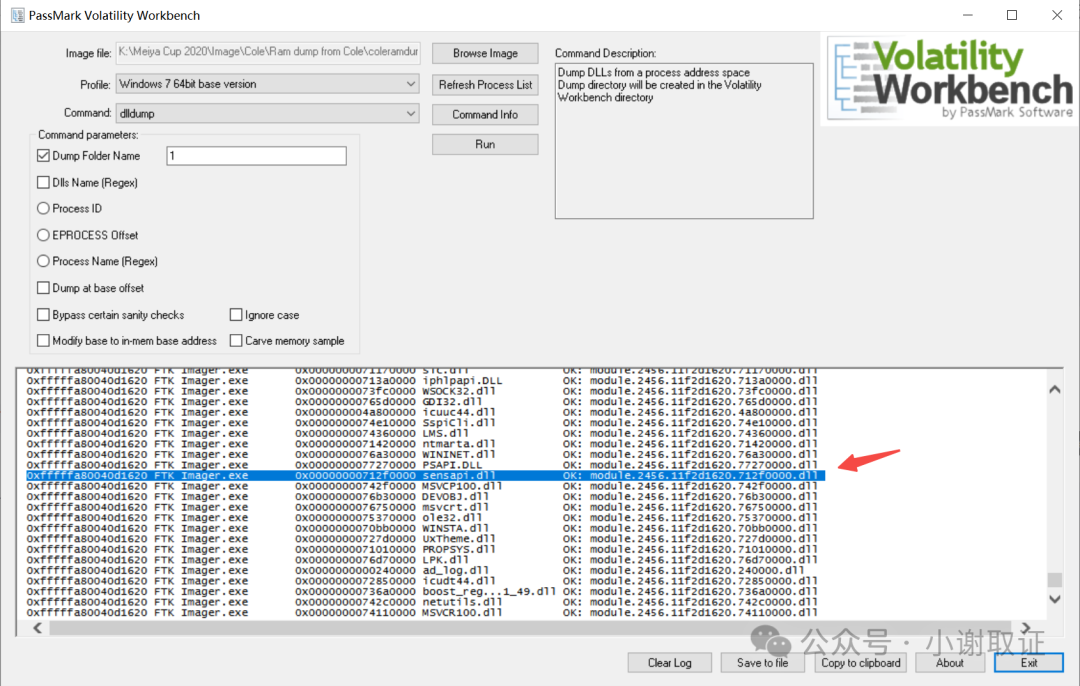Select the iphlpapi.DLL log row
The height and width of the screenshot is (686, 1080).
point(422,380)
